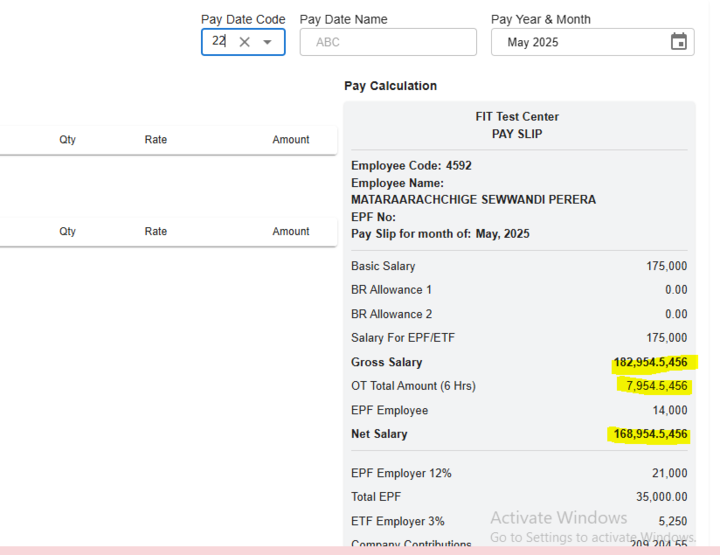Select the OT Total Amount value 7,954.5,456
This screenshot has width=720, height=555.
click(657, 386)
